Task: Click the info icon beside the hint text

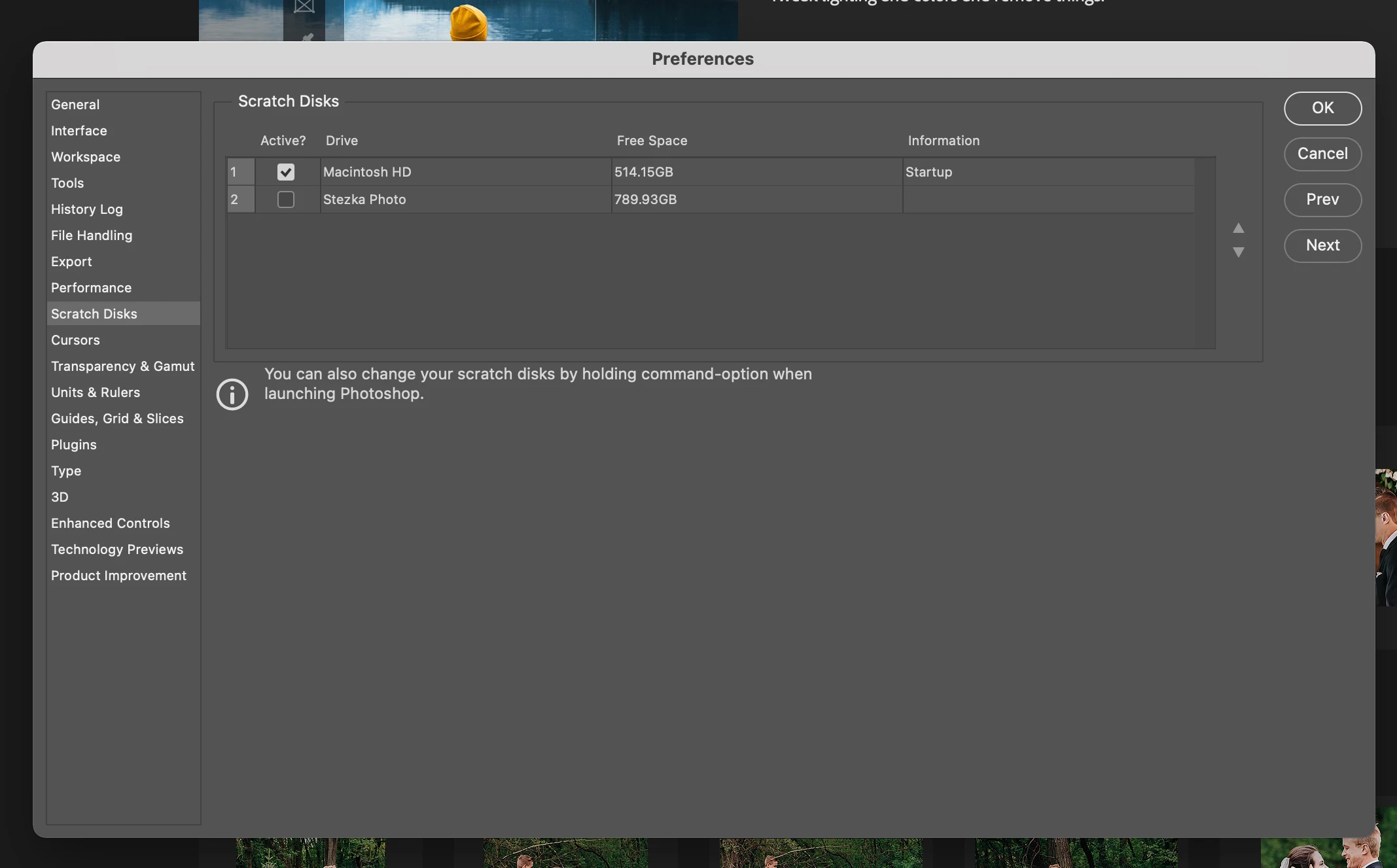Action: click(x=232, y=394)
